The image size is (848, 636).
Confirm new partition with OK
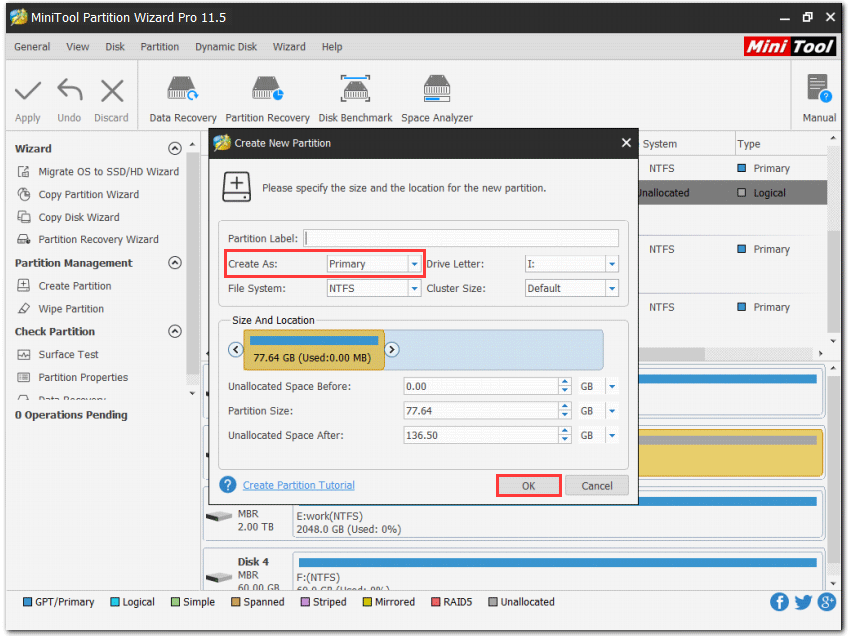528,485
